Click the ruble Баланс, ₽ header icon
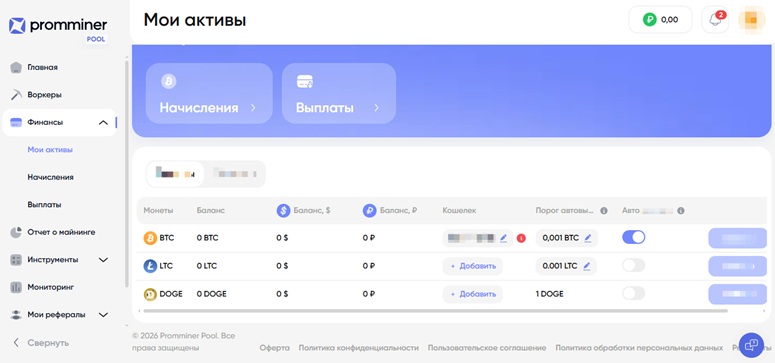 [x=370, y=211]
